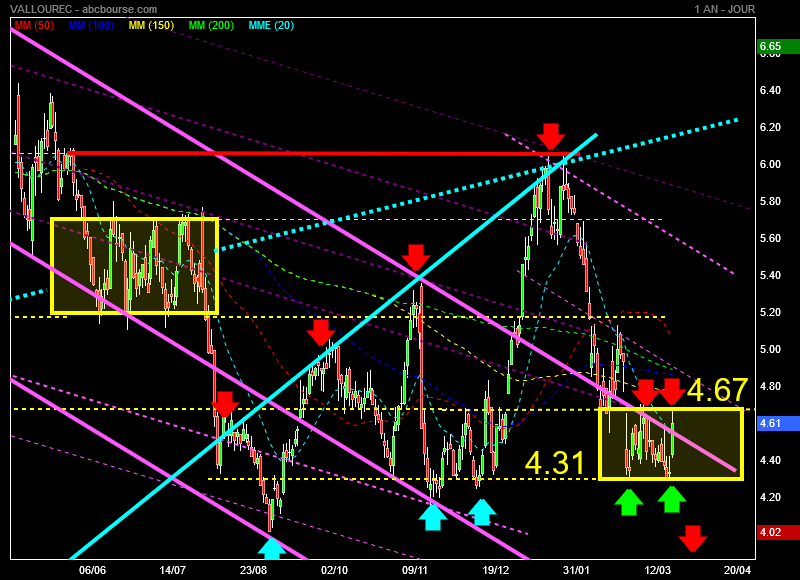The height and width of the screenshot is (580, 800).
Task: Click the 6.40 price axis label
Action: coord(770,90)
